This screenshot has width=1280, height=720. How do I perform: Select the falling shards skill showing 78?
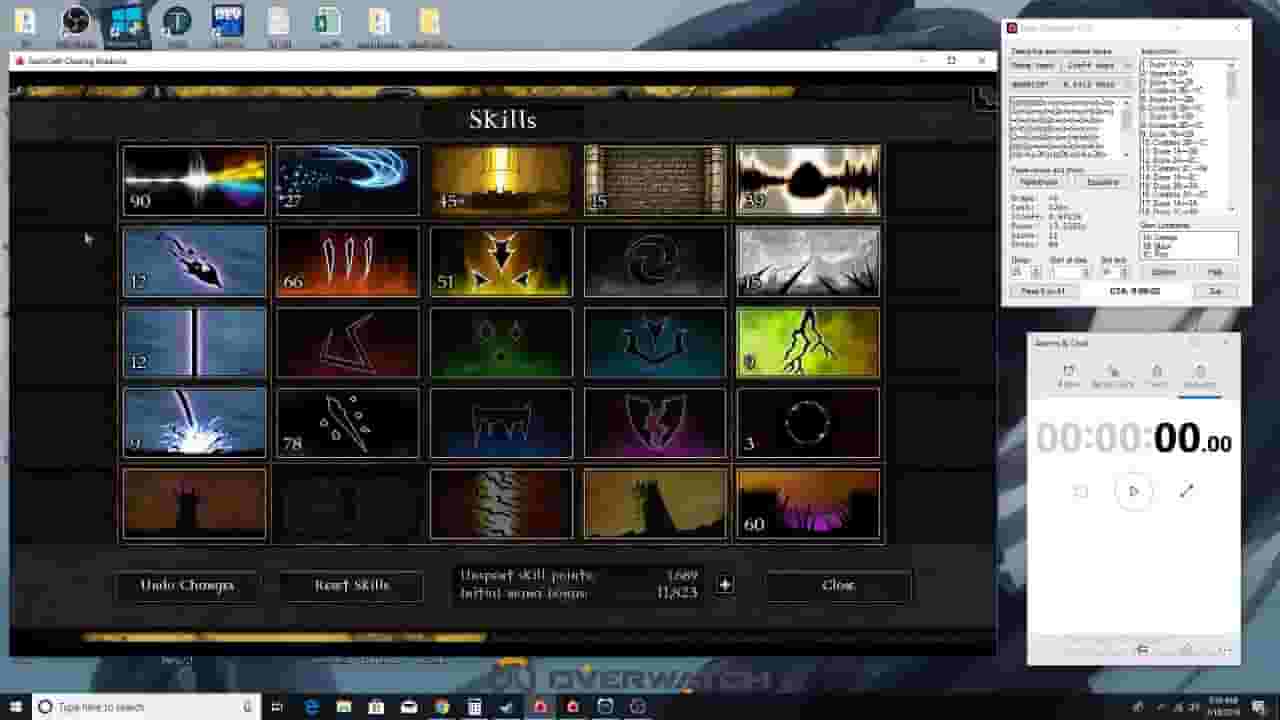click(x=348, y=424)
